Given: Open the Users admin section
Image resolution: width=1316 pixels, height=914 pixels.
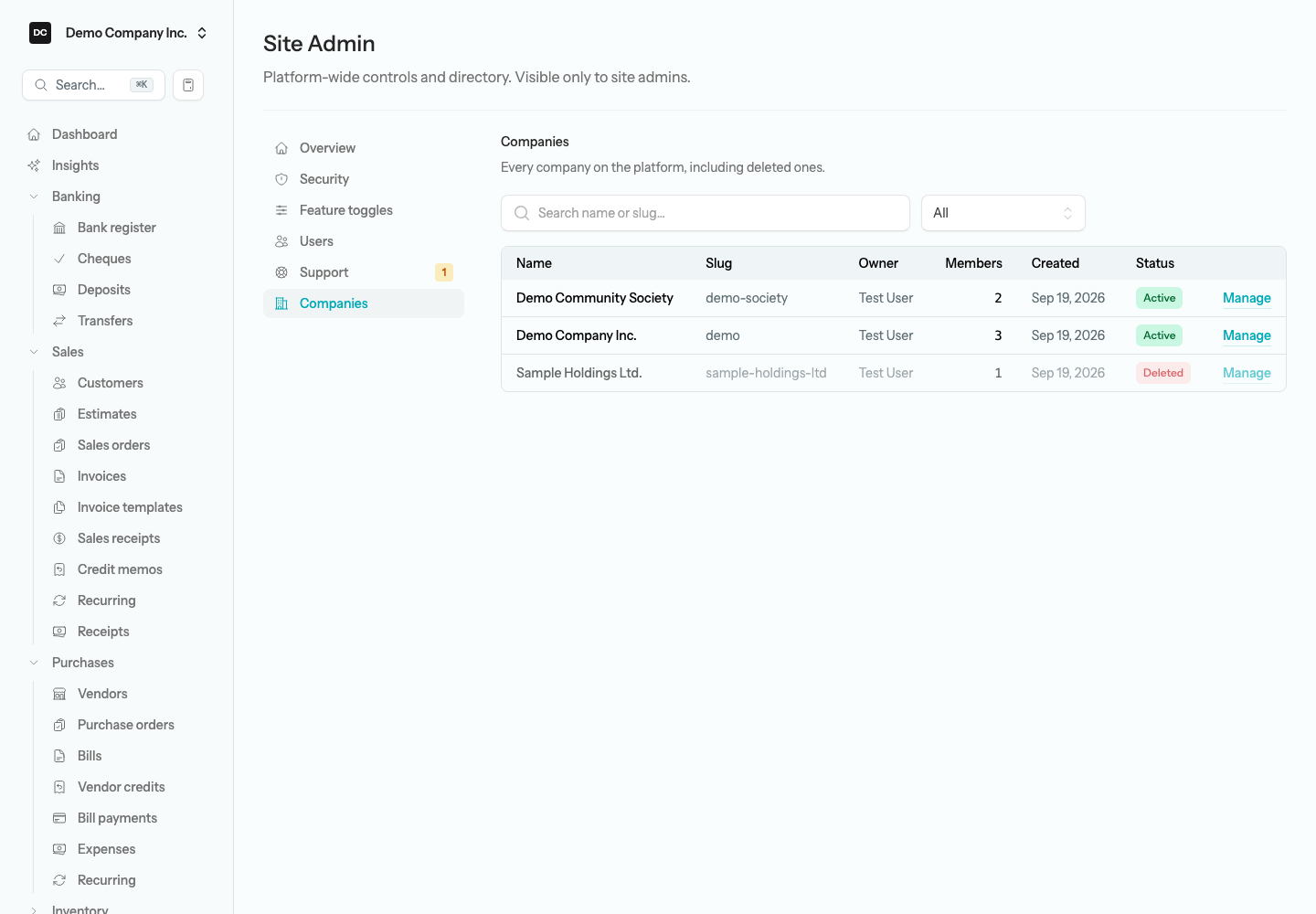Looking at the screenshot, I should point(364,241).
